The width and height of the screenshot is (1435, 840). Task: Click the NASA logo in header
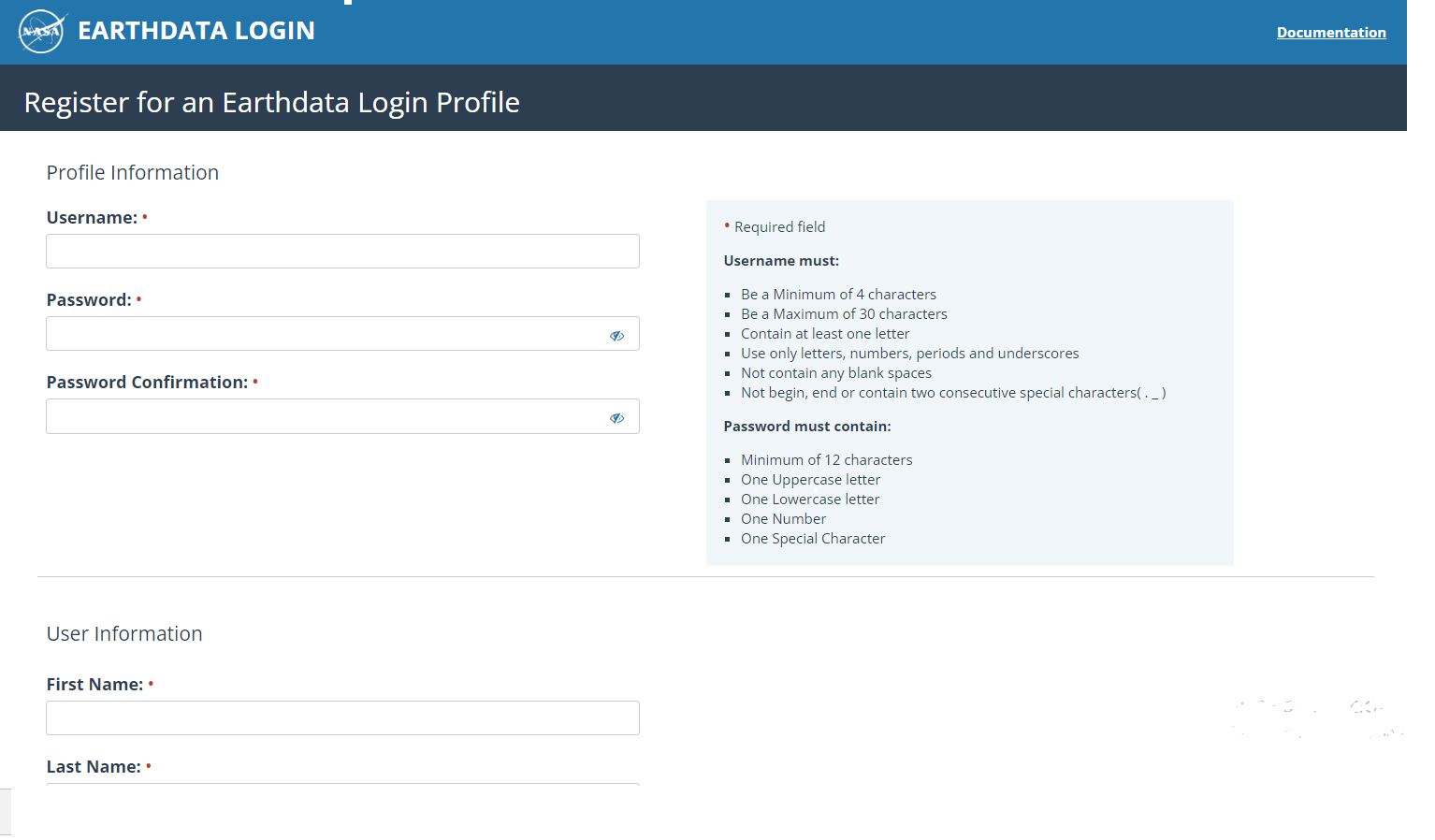pos(42,31)
